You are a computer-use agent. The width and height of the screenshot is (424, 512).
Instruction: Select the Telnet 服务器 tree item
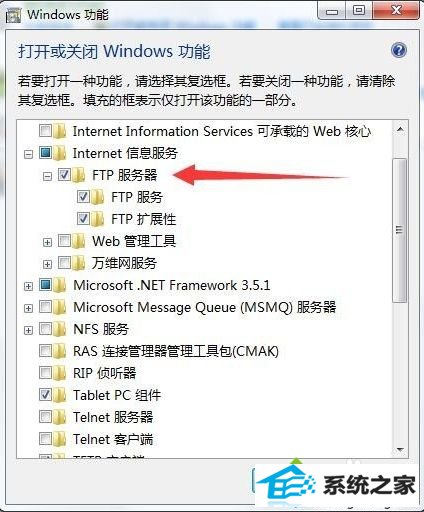tap(113, 417)
